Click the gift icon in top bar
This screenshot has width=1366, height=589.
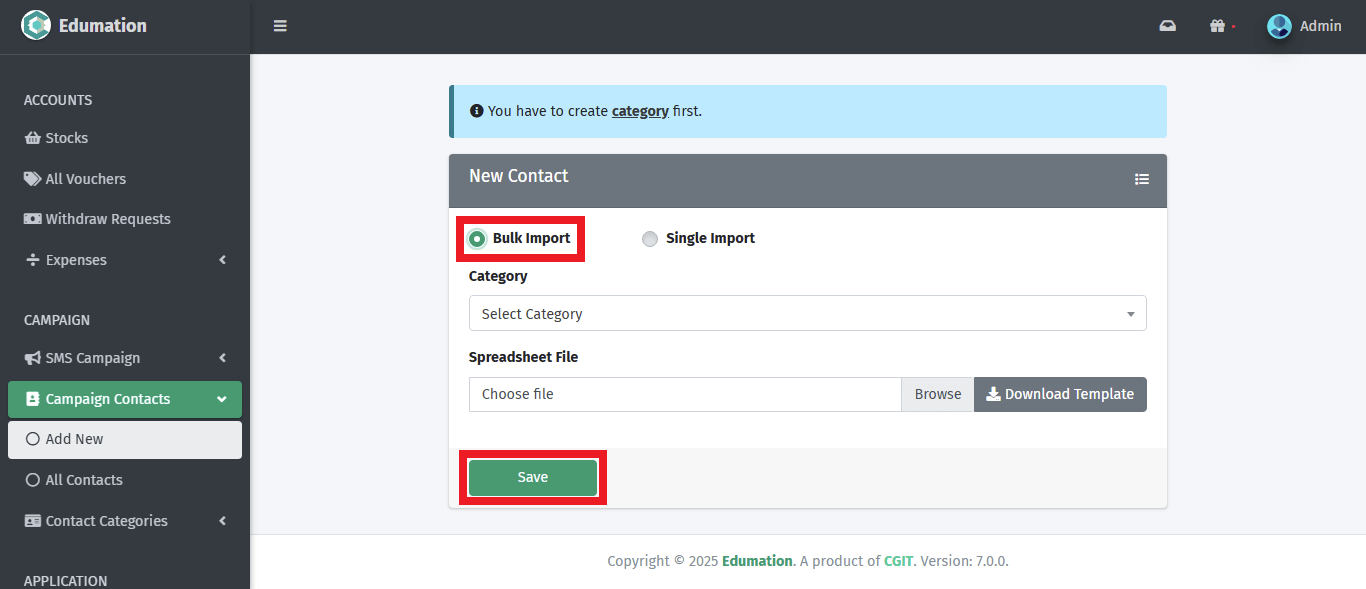pyautogui.click(x=1217, y=26)
